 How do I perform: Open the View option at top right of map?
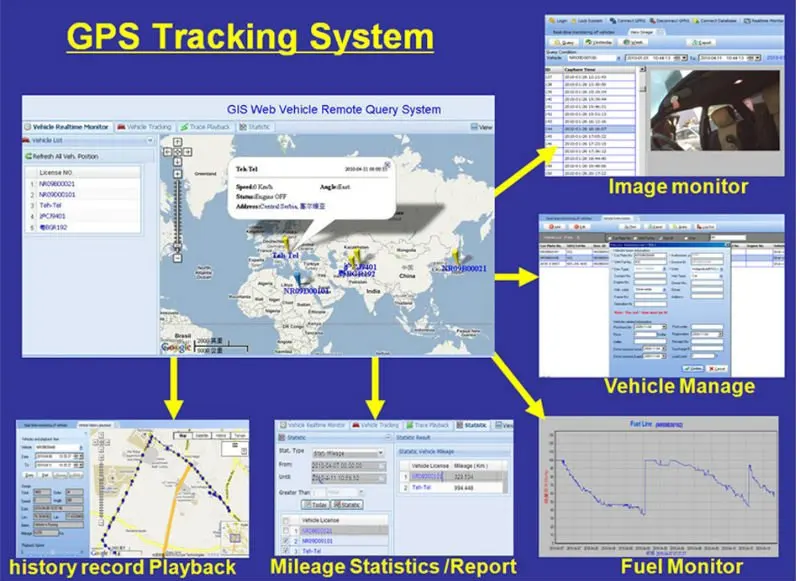[x=485, y=128]
